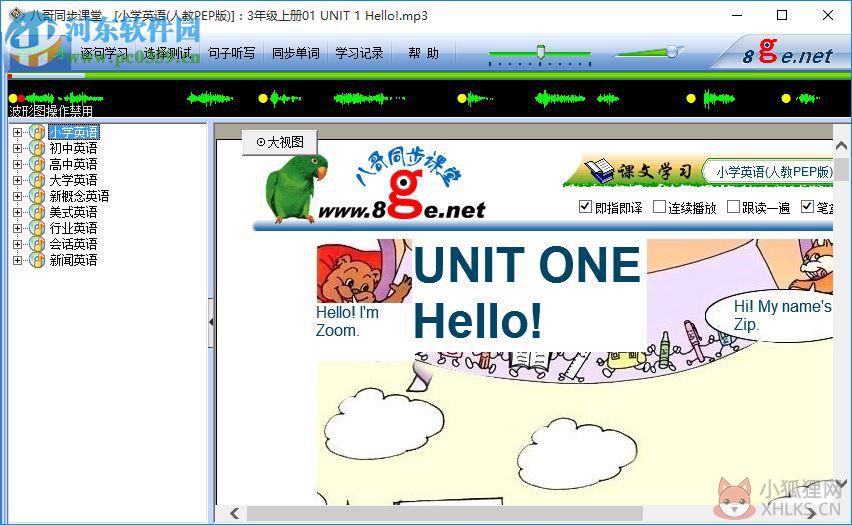Image resolution: width=852 pixels, height=525 pixels.
Task: Click the left panel collapse handle
Action: coord(211,322)
